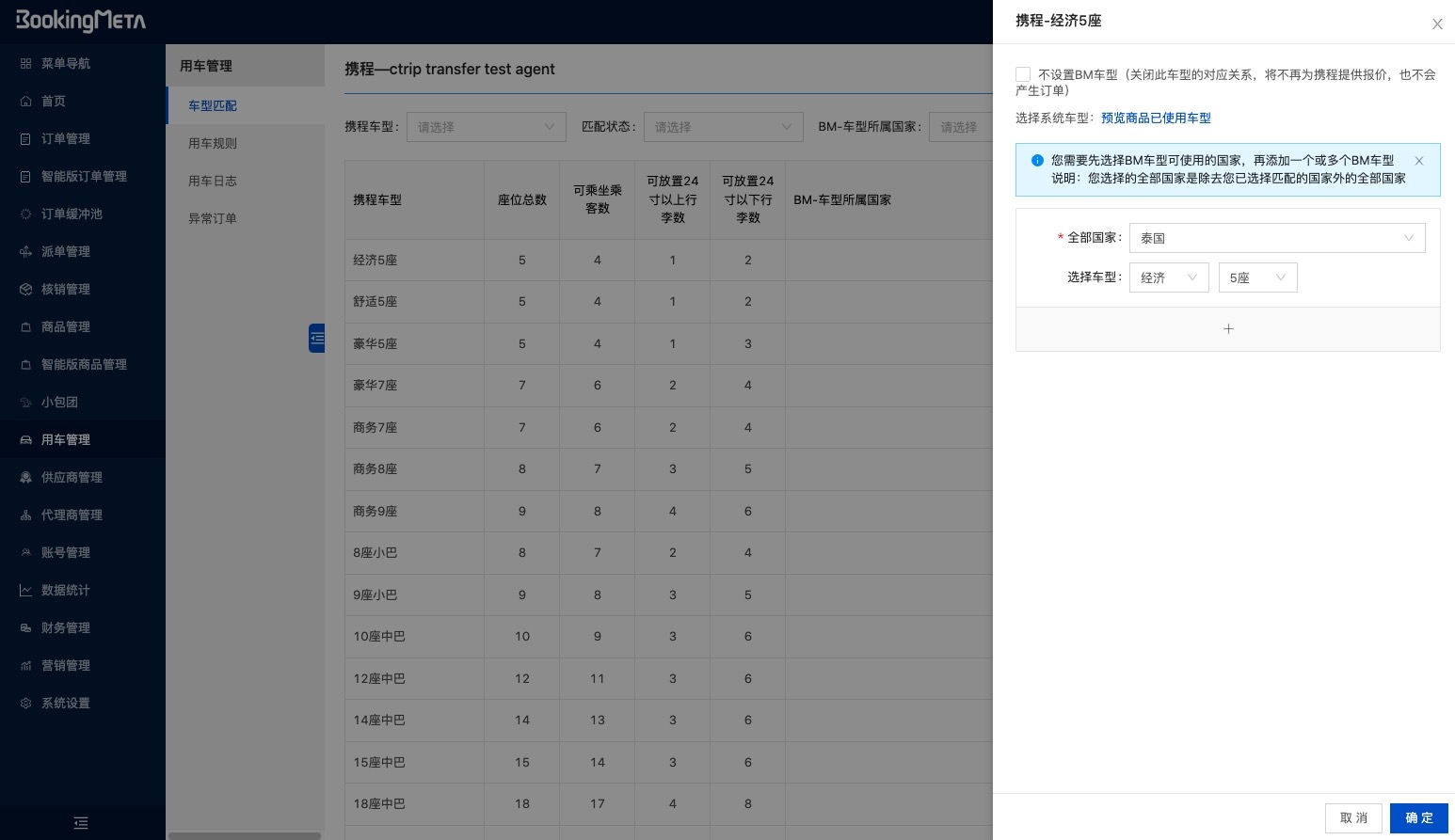Click the plus icon to add a BM车型 row

point(1227,329)
